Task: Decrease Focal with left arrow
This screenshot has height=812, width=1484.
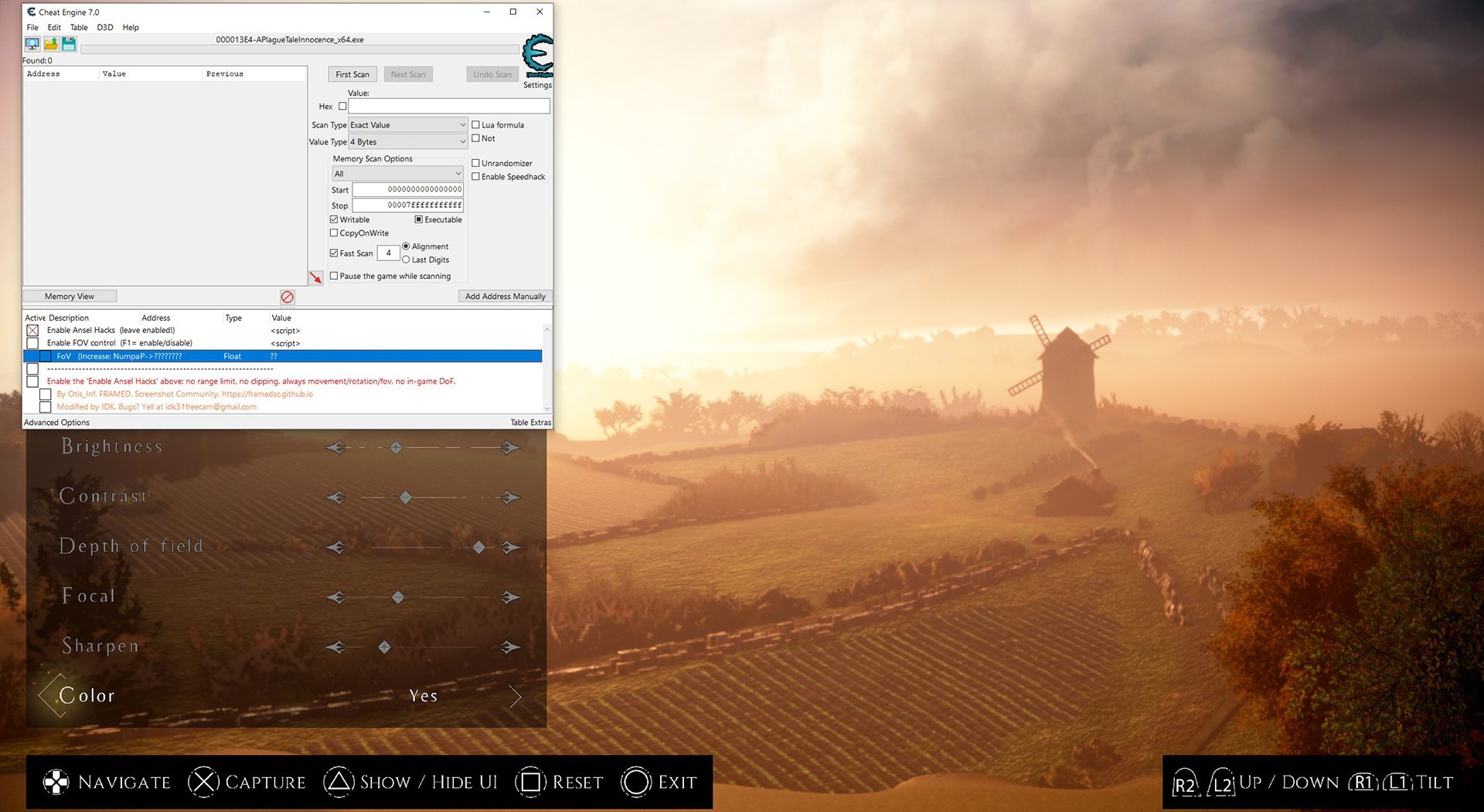Action: [336, 597]
